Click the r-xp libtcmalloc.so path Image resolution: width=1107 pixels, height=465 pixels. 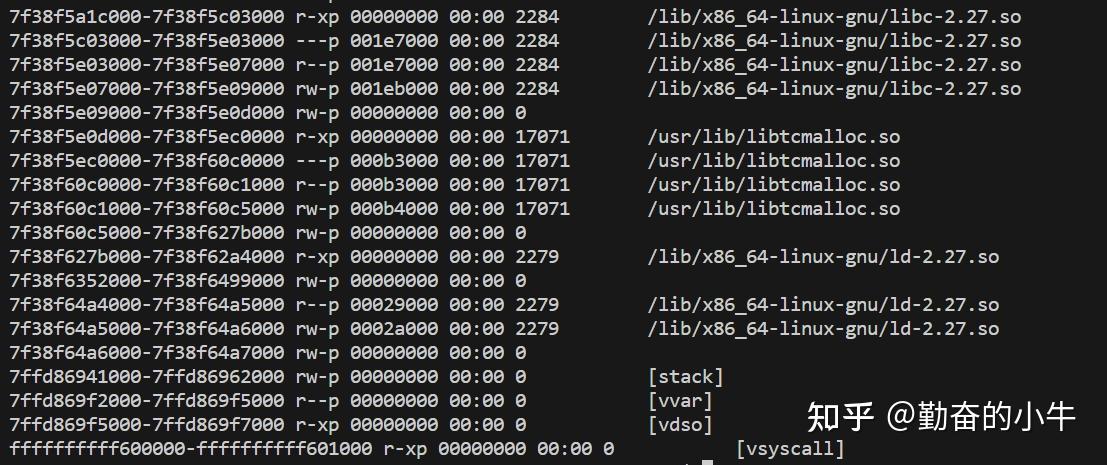[x=773, y=137]
